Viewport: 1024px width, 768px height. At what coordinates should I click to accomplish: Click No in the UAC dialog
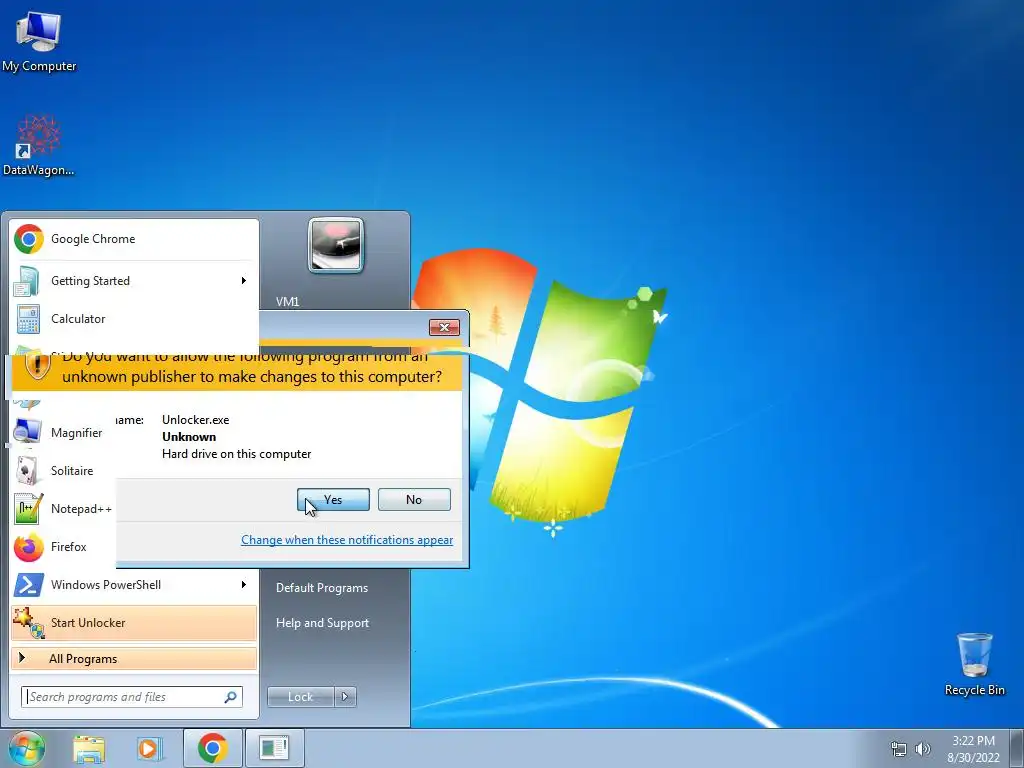(414, 500)
